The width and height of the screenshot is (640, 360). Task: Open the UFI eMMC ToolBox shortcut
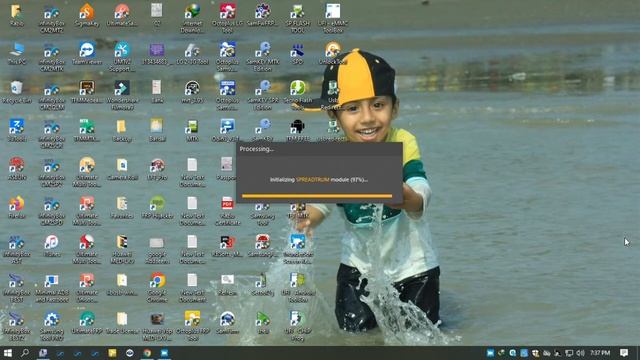pos(333,18)
